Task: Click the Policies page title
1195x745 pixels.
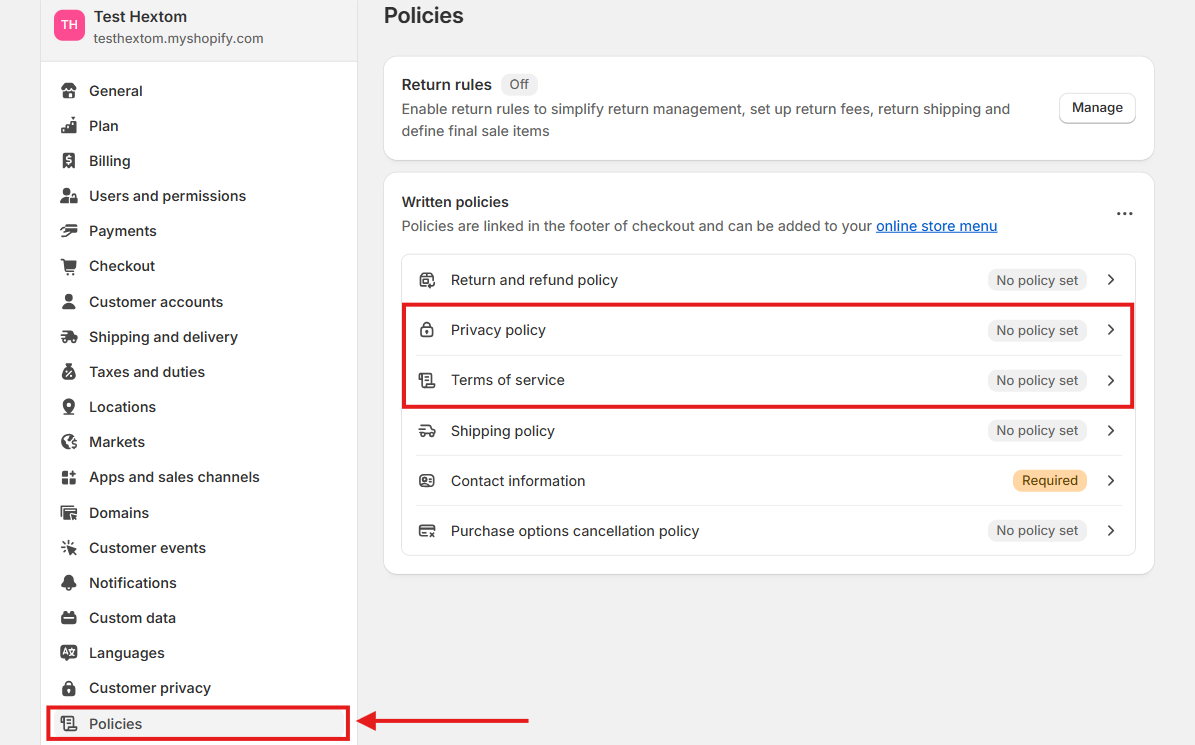Action: 424,15
